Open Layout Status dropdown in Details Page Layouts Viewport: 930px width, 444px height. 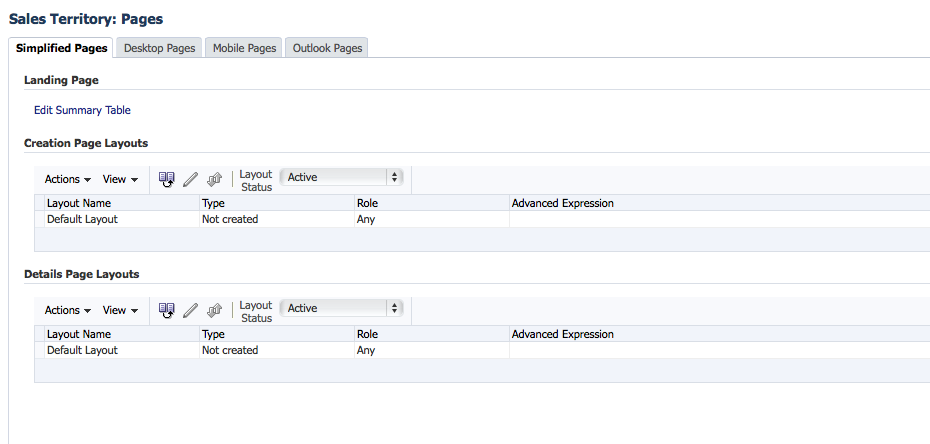point(341,308)
